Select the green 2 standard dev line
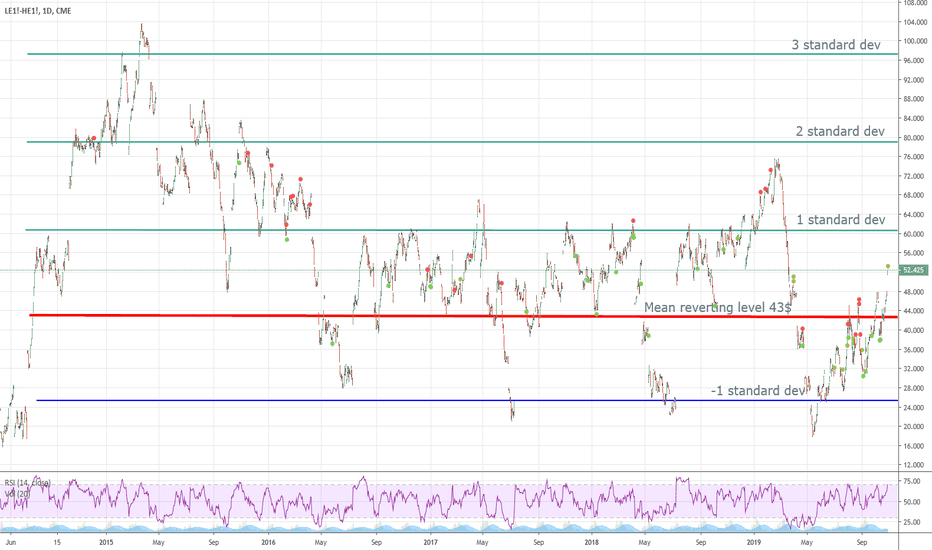The image size is (932, 550). 462,142
